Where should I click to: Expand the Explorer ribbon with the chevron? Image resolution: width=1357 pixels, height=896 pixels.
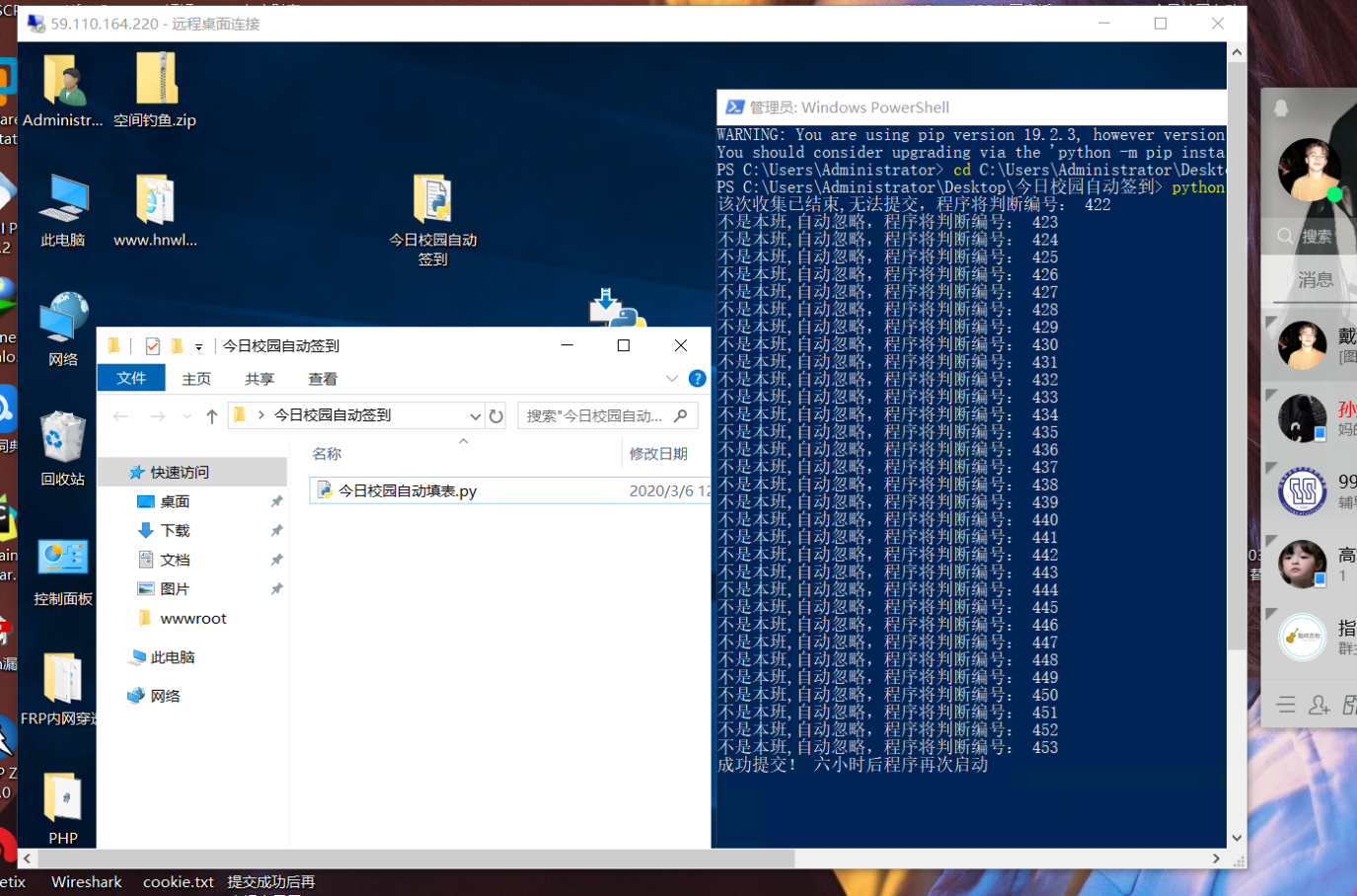pyautogui.click(x=671, y=379)
